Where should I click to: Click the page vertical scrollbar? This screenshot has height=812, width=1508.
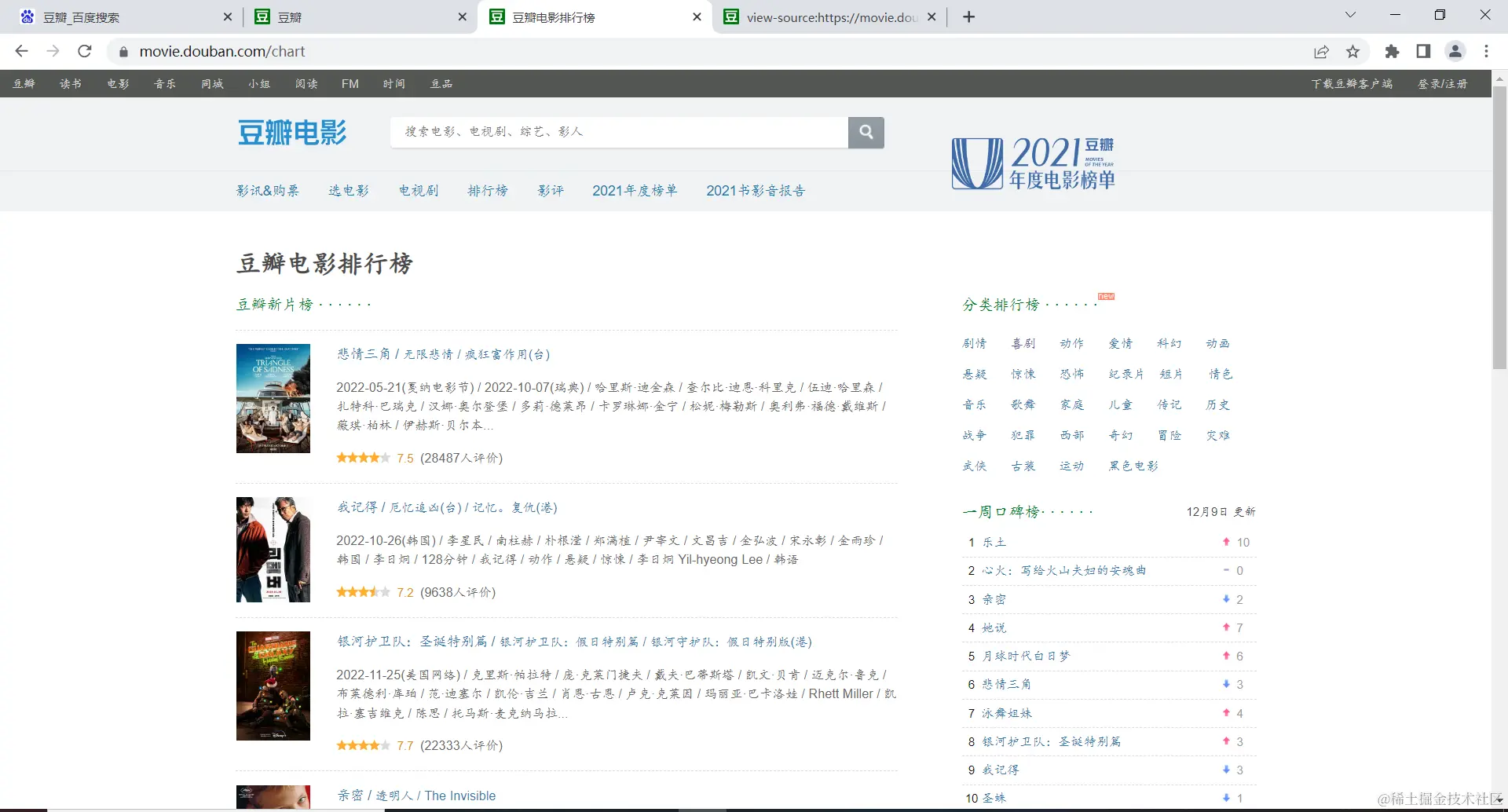click(1499, 228)
